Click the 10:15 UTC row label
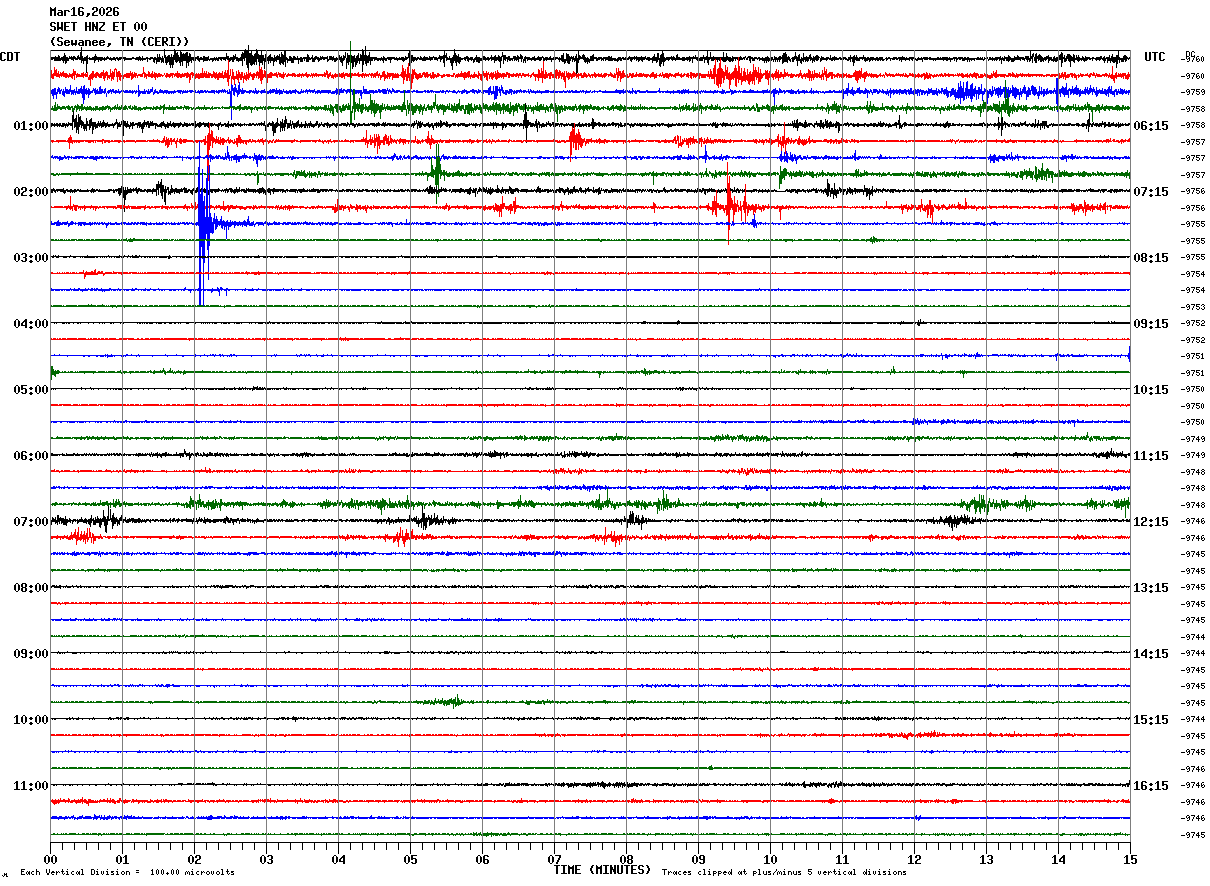Viewport: 1210px width, 886px height. [x=1151, y=390]
